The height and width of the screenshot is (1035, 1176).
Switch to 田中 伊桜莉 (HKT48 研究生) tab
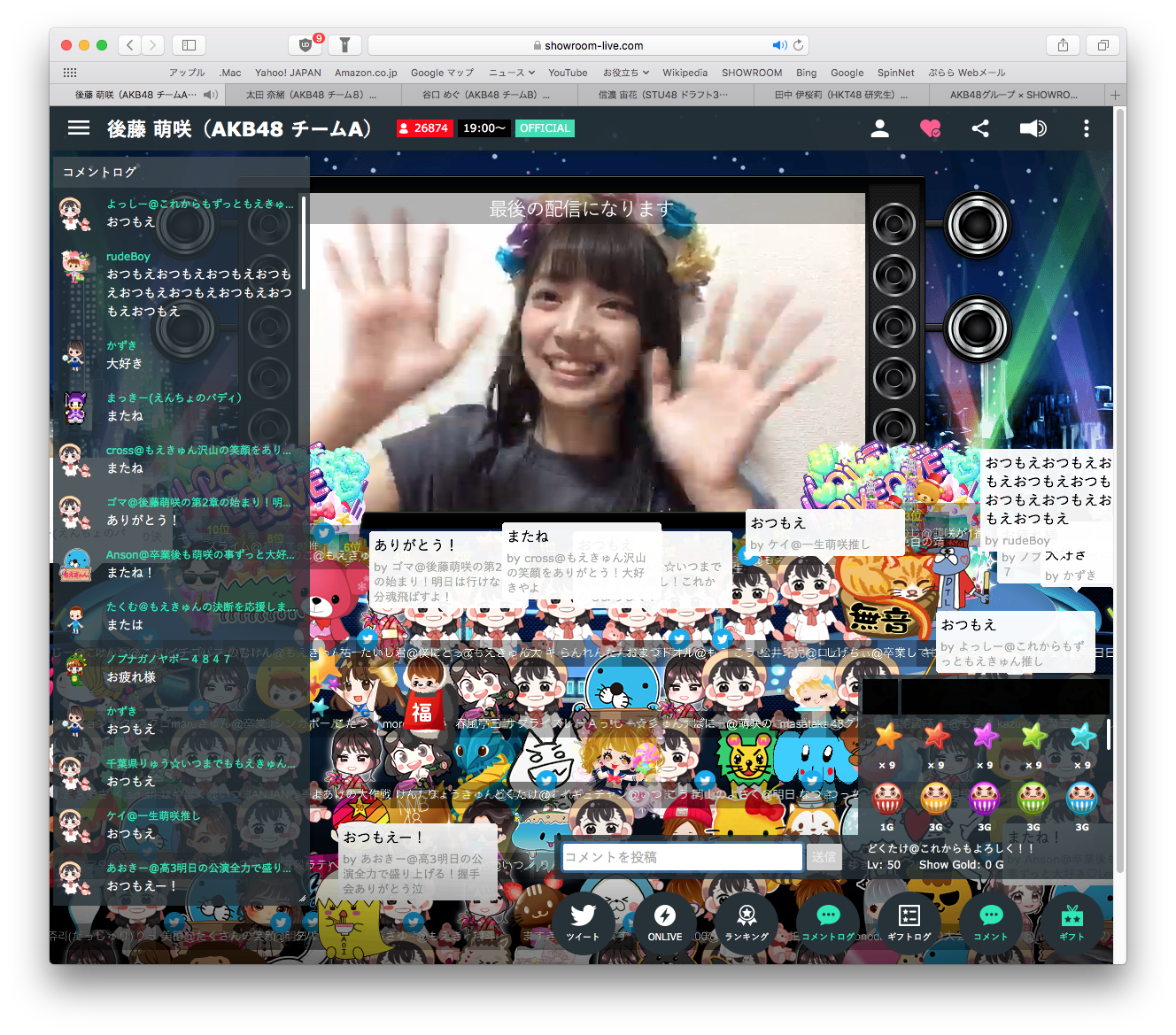point(840,95)
